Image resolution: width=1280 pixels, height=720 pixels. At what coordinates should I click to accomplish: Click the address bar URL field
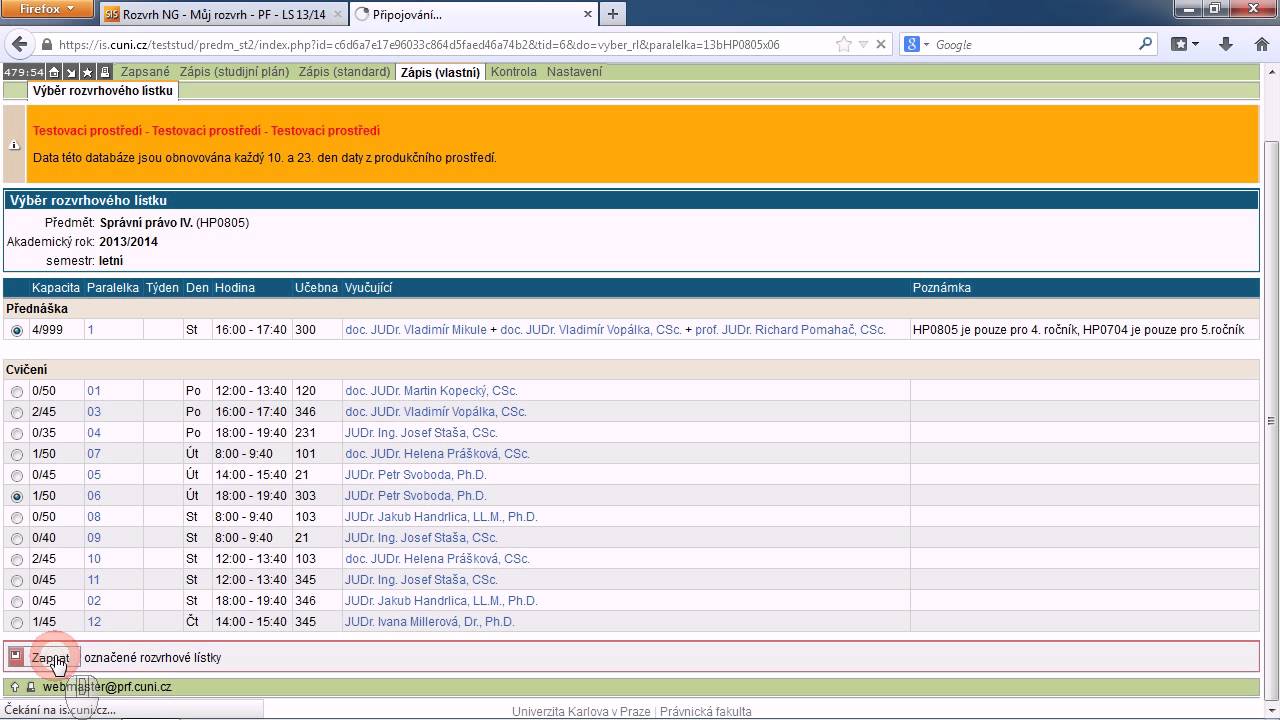[x=445, y=45]
